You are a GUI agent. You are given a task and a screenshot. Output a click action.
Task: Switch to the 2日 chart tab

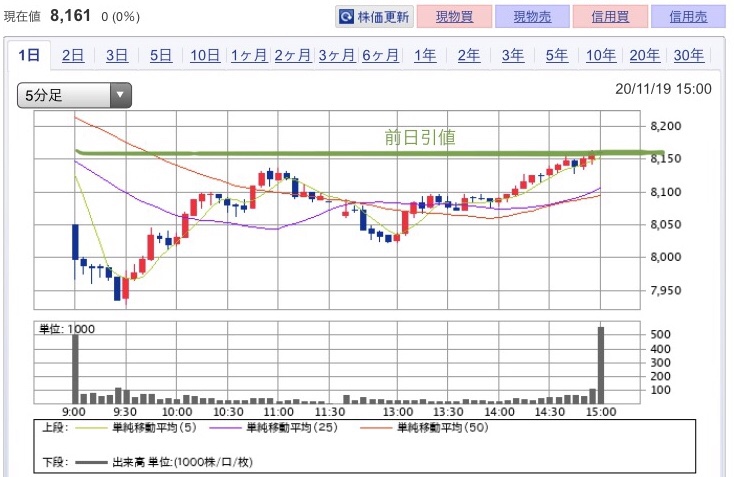[73, 55]
